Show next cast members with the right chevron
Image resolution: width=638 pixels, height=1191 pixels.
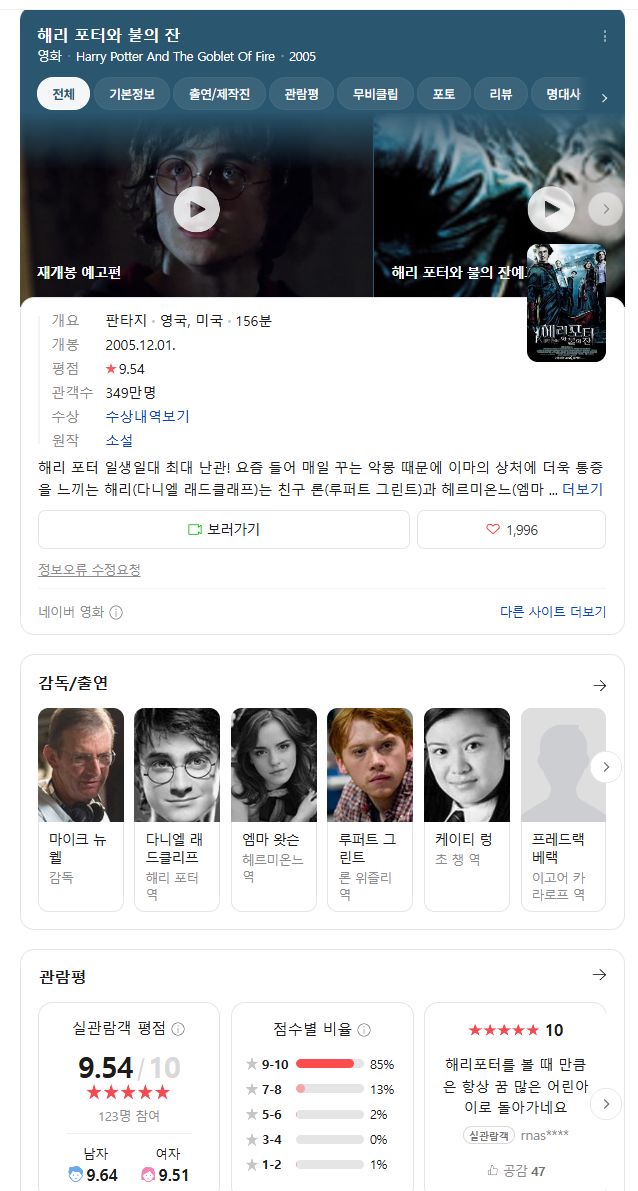(606, 767)
